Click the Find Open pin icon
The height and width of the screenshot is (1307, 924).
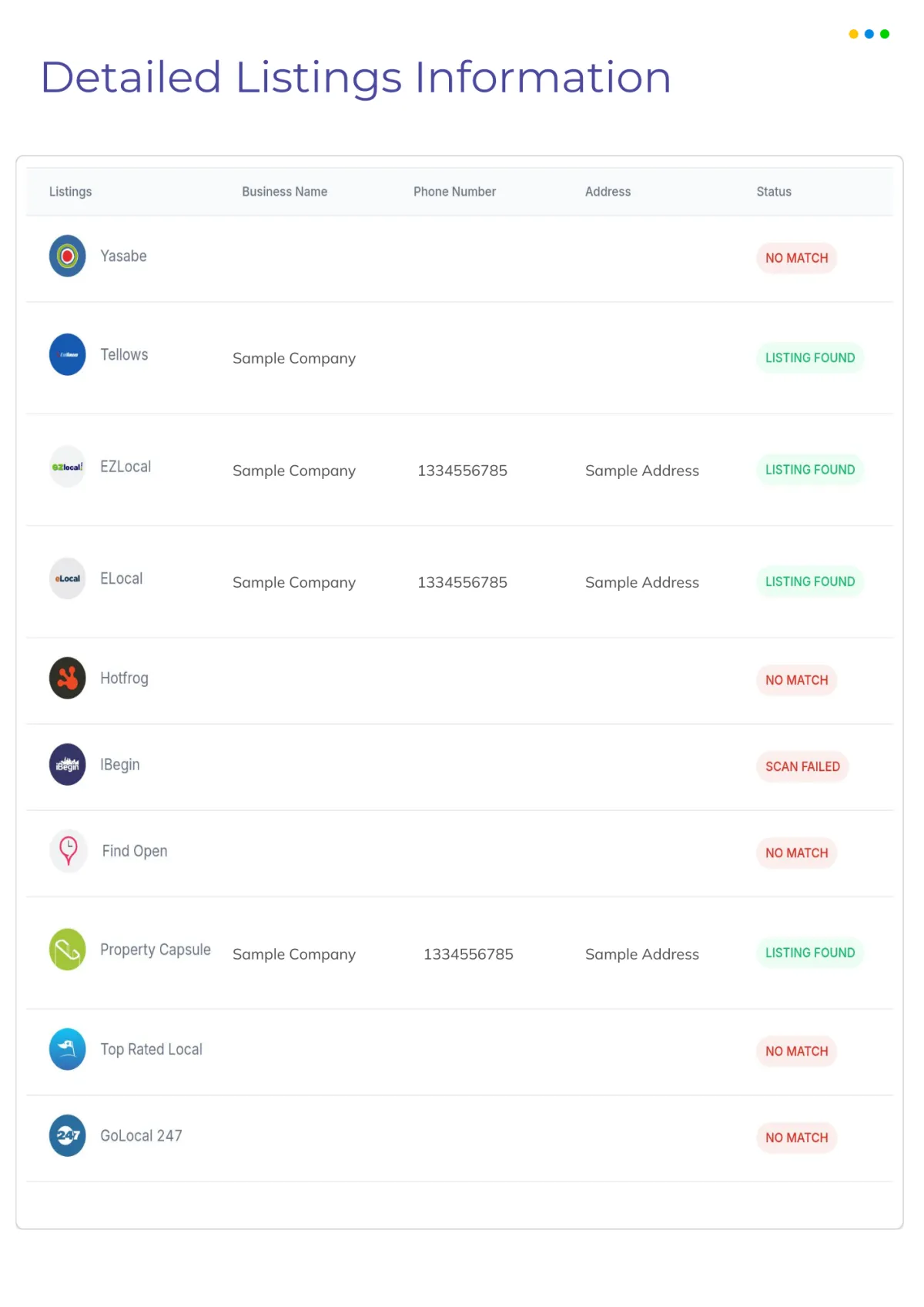[68, 851]
